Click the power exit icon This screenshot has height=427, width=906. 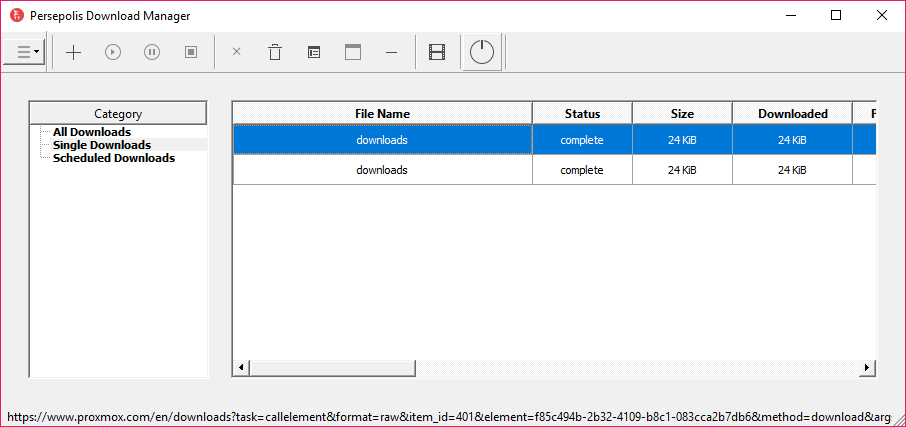pyautogui.click(x=482, y=53)
